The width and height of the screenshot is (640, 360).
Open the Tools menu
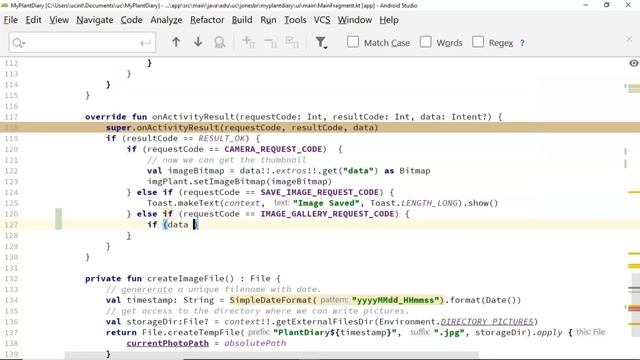295,20
